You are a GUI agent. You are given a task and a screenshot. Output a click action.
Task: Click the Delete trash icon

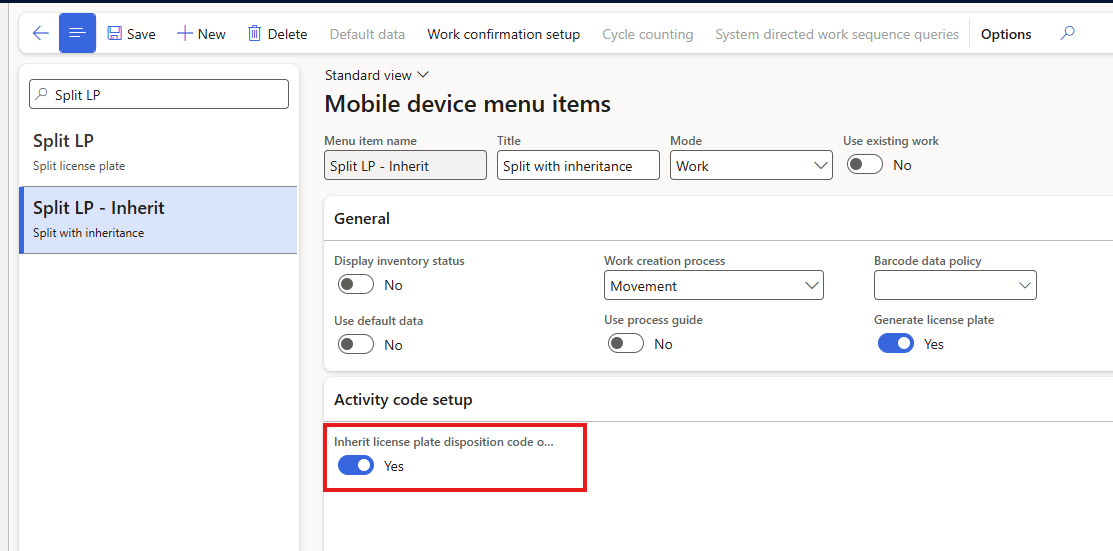pos(255,33)
